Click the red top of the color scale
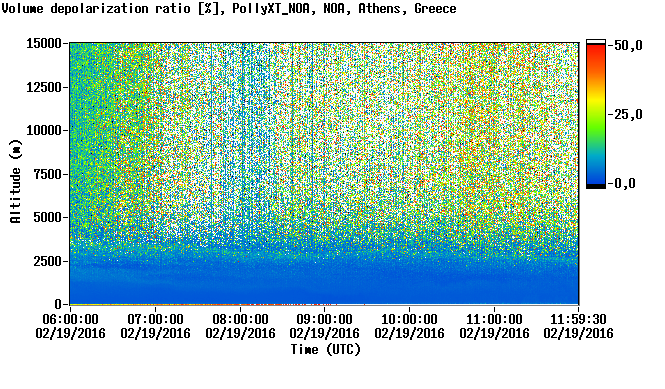Image resolution: width=665 pixels, height=389 pixels. tap(596, 53)
